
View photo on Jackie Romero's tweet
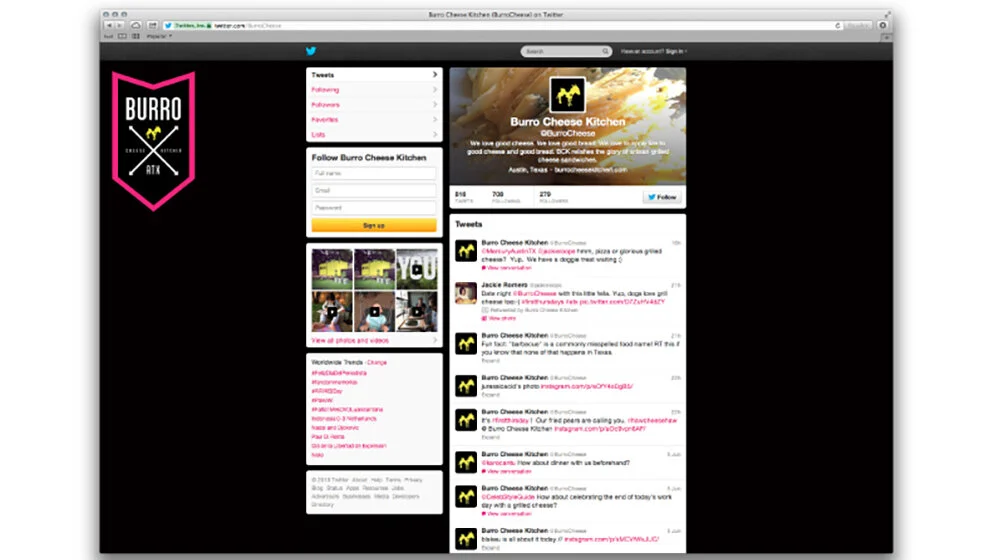coord(499,318)
